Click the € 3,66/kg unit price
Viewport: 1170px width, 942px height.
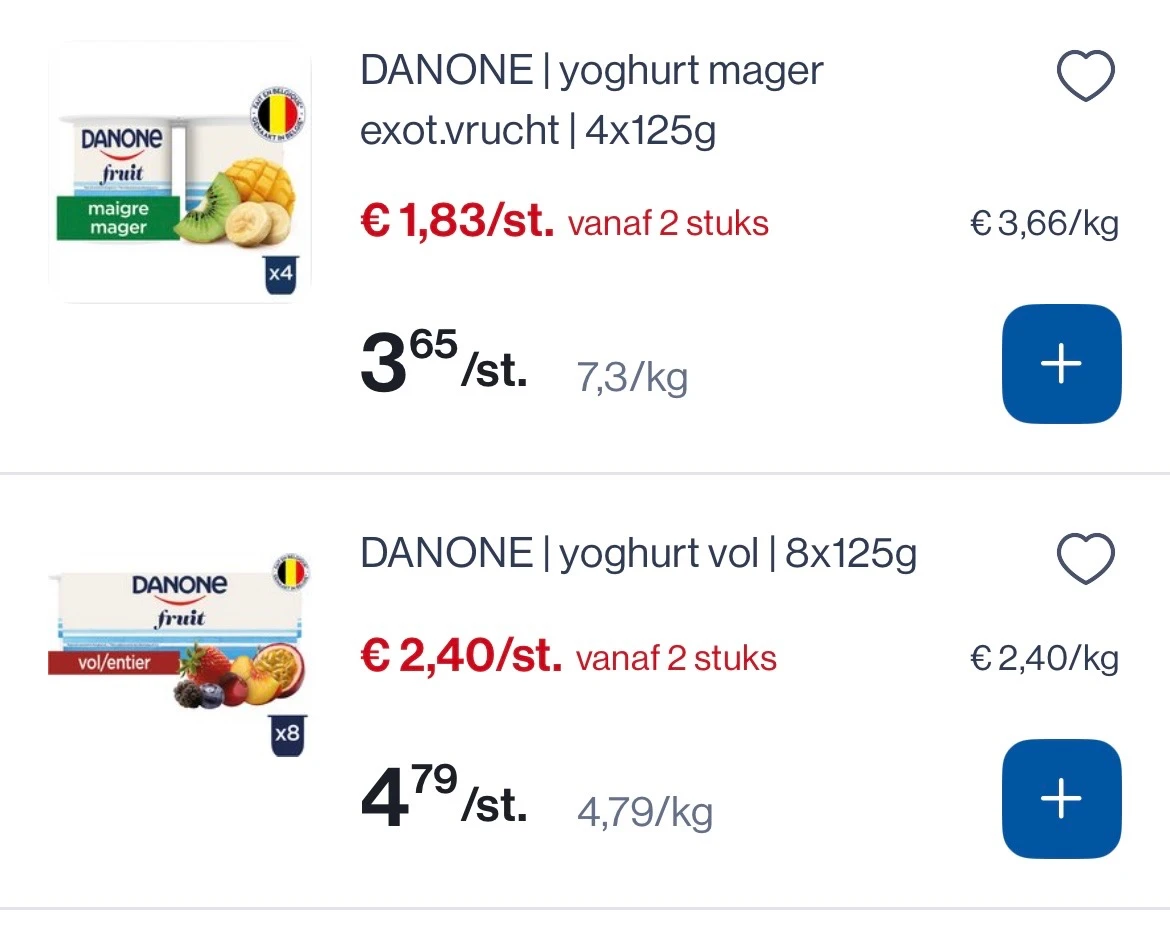click(x=1043, y=223)
